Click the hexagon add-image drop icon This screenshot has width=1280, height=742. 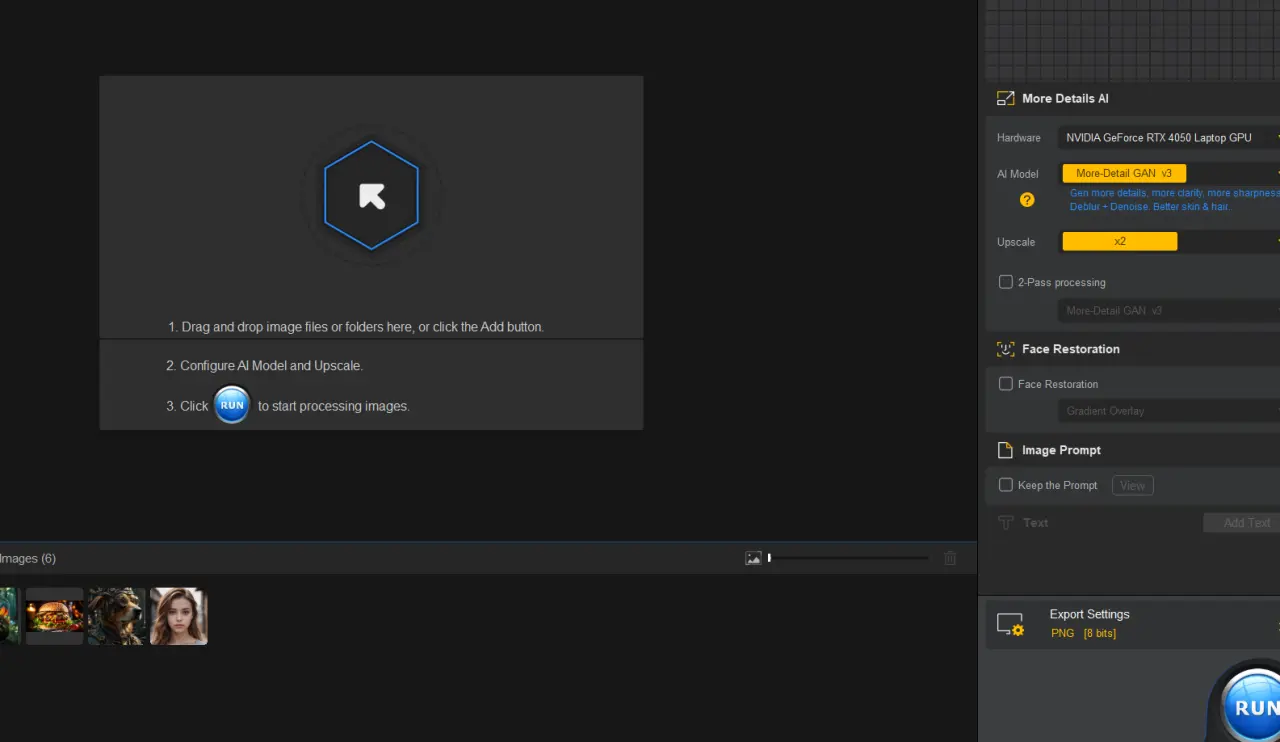pos(371,195)
